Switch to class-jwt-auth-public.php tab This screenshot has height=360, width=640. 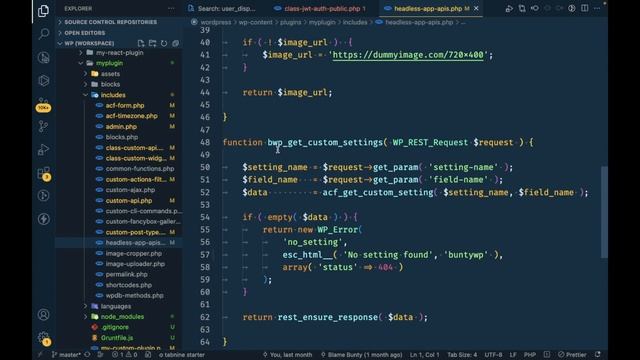[x=320, y=9]
